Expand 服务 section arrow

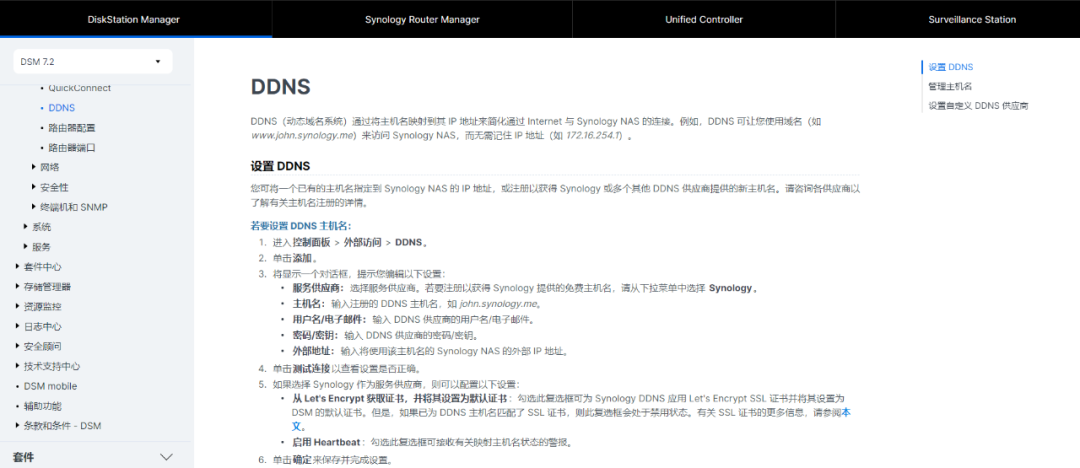[x=26, y=247]
